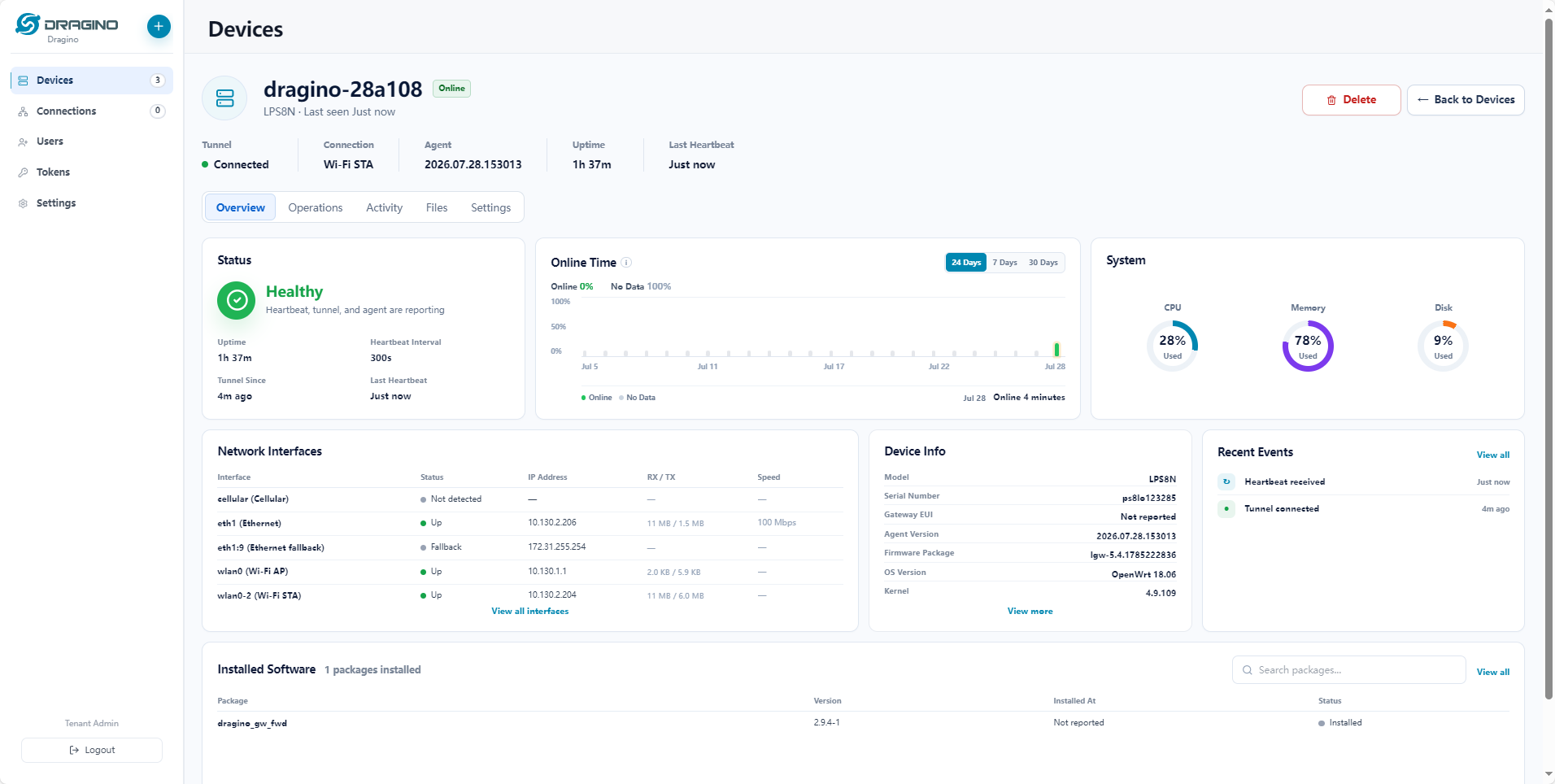The width and height of the screenshot is (1555, 784).
Task: Click the red Delete button
Action: (x=1351, y=100)
